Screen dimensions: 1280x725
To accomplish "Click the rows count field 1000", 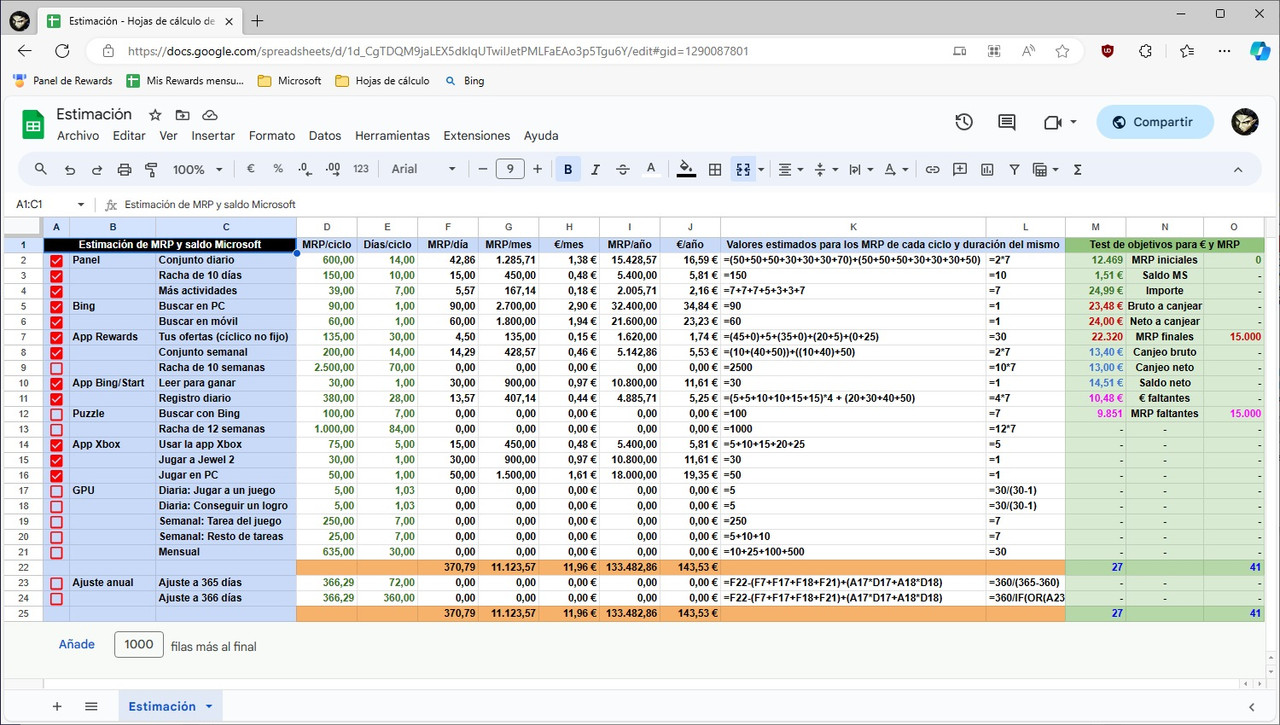I will click(139, 645).
